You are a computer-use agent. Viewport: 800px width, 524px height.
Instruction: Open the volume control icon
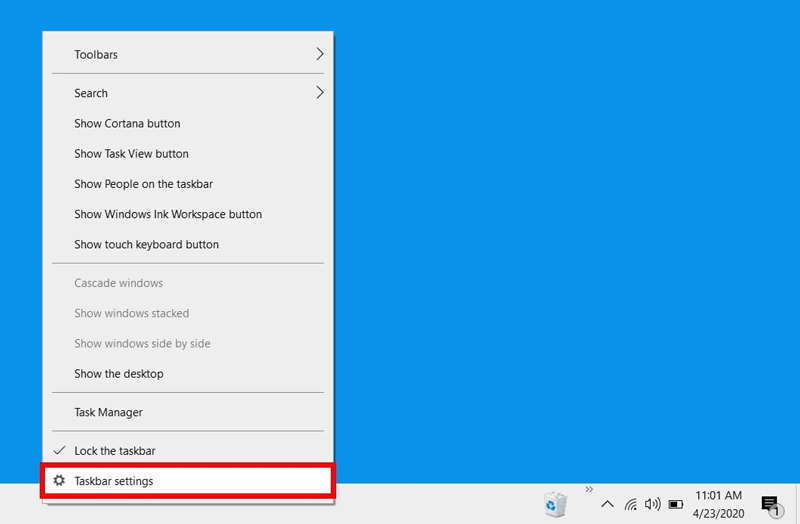click(x=653, y=504)
